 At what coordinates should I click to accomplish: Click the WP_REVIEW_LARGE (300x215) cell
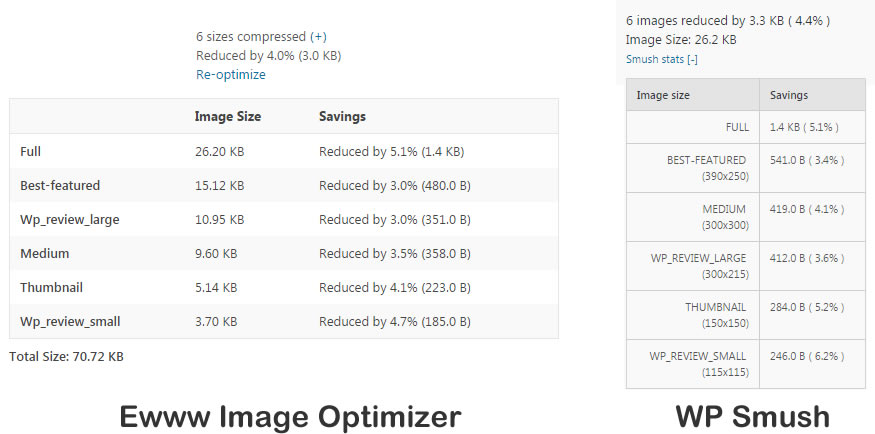click(x=693, y=266)
